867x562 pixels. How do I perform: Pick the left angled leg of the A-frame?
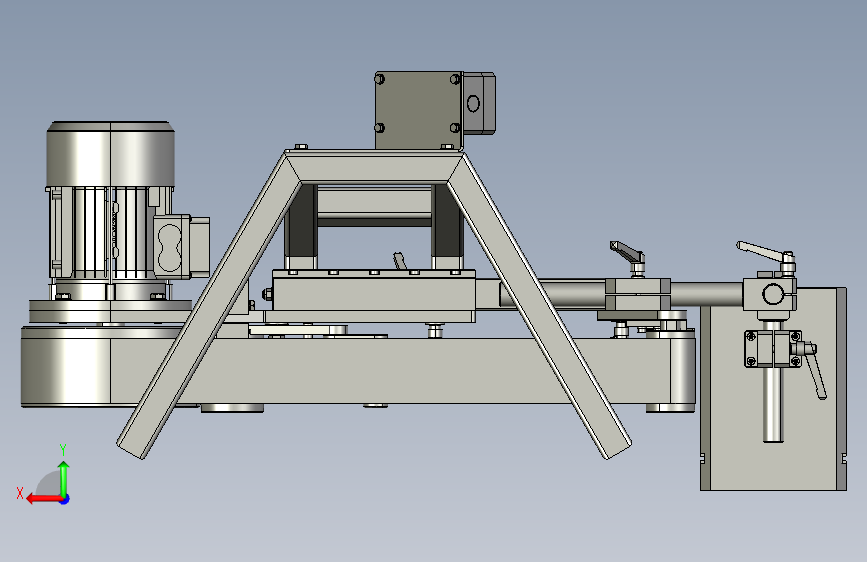tap(210, 304)
